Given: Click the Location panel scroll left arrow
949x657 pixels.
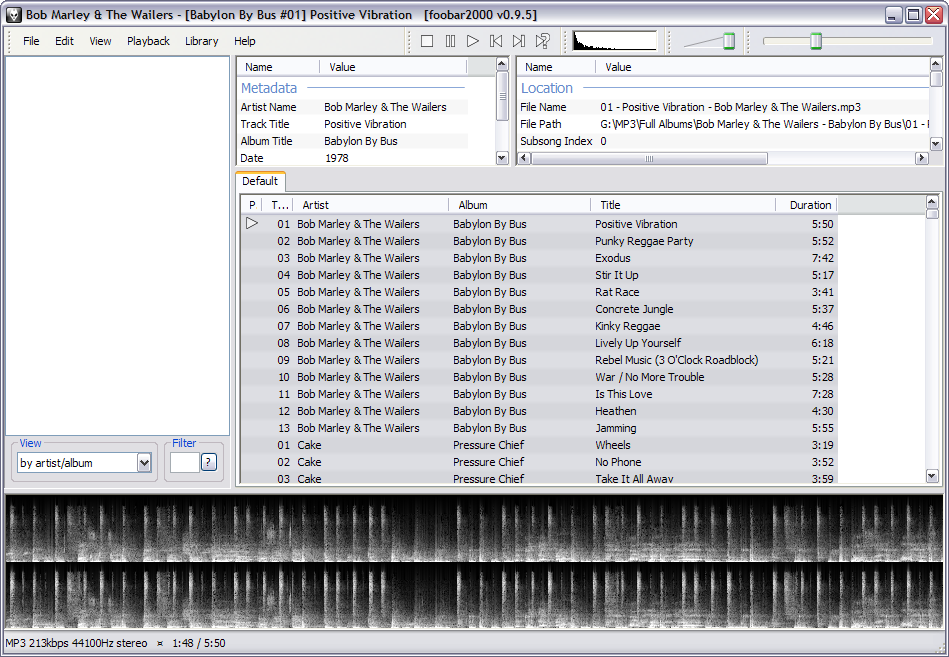Looking at the screenshot, I should 524,158.
